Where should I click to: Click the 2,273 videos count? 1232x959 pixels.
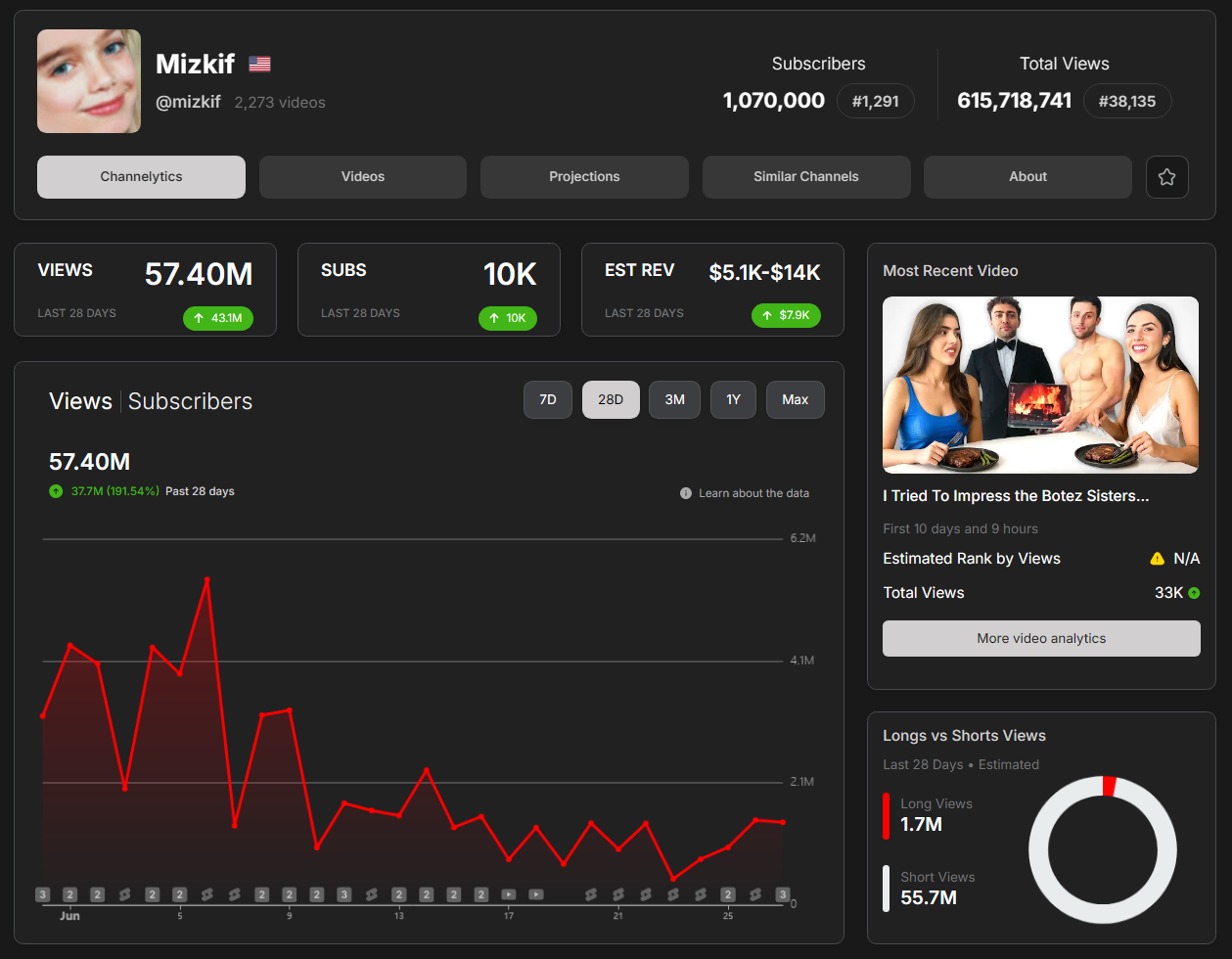tap(280, 102)
